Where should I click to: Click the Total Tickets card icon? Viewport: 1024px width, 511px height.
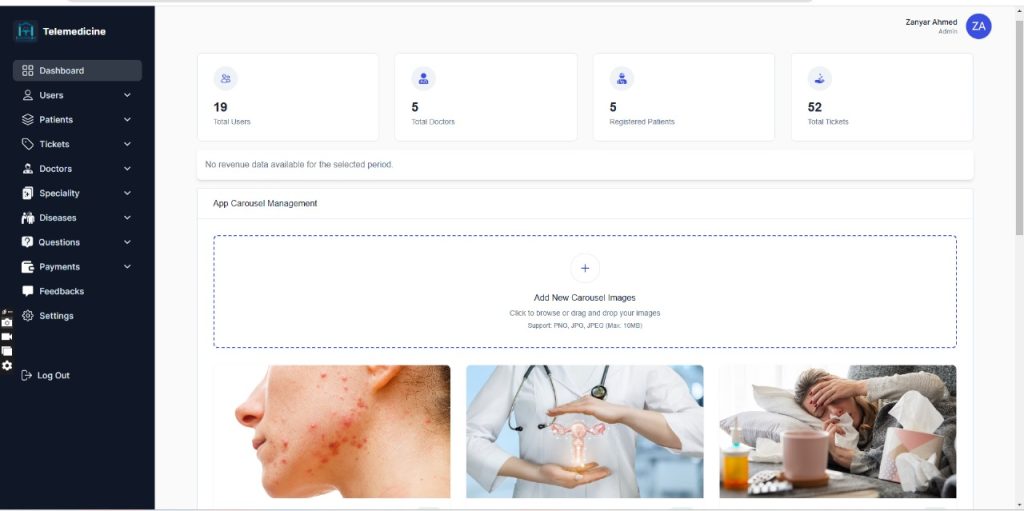click(819, 78)
